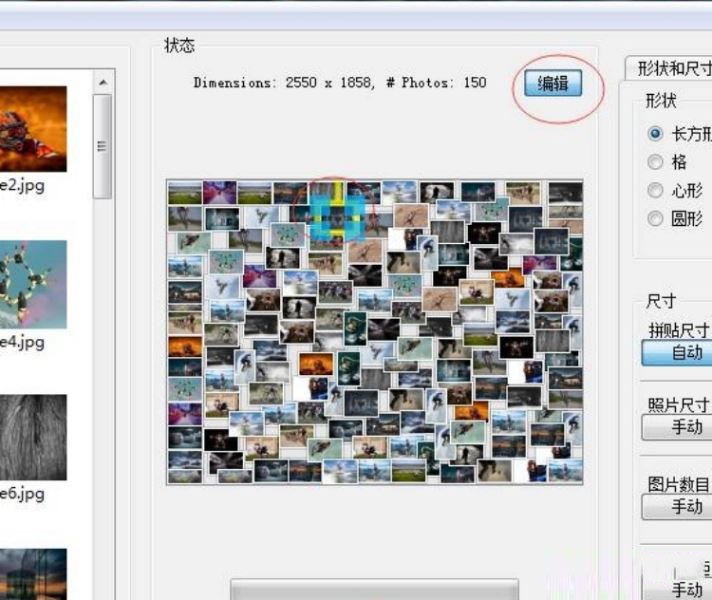
Task: Click the blue highlighted photo in collage preview
Action: point(337,218)
